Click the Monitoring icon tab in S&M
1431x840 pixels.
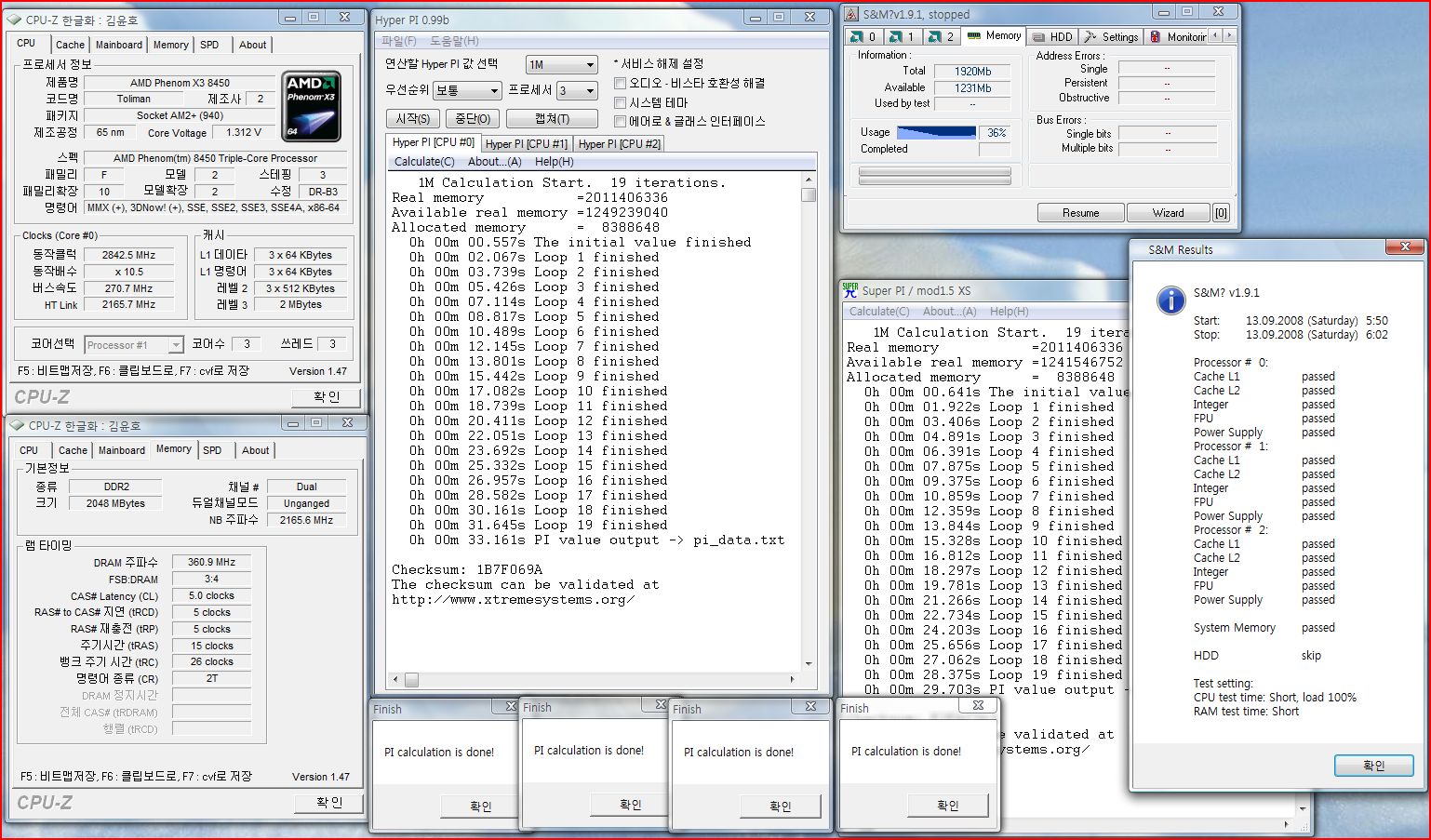coord(1156,36)
